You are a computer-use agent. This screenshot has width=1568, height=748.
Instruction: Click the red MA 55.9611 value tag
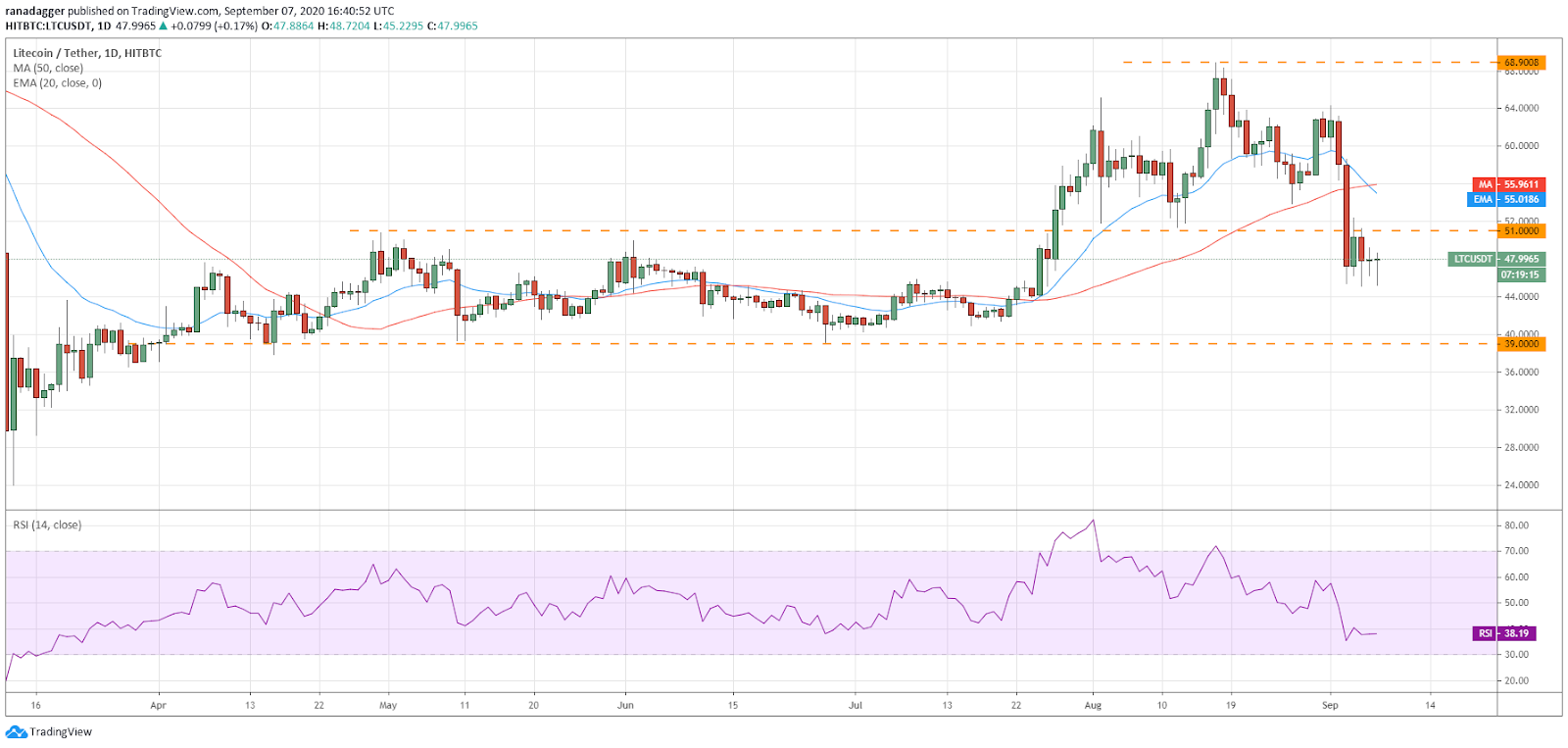(x=1509, y=184)
